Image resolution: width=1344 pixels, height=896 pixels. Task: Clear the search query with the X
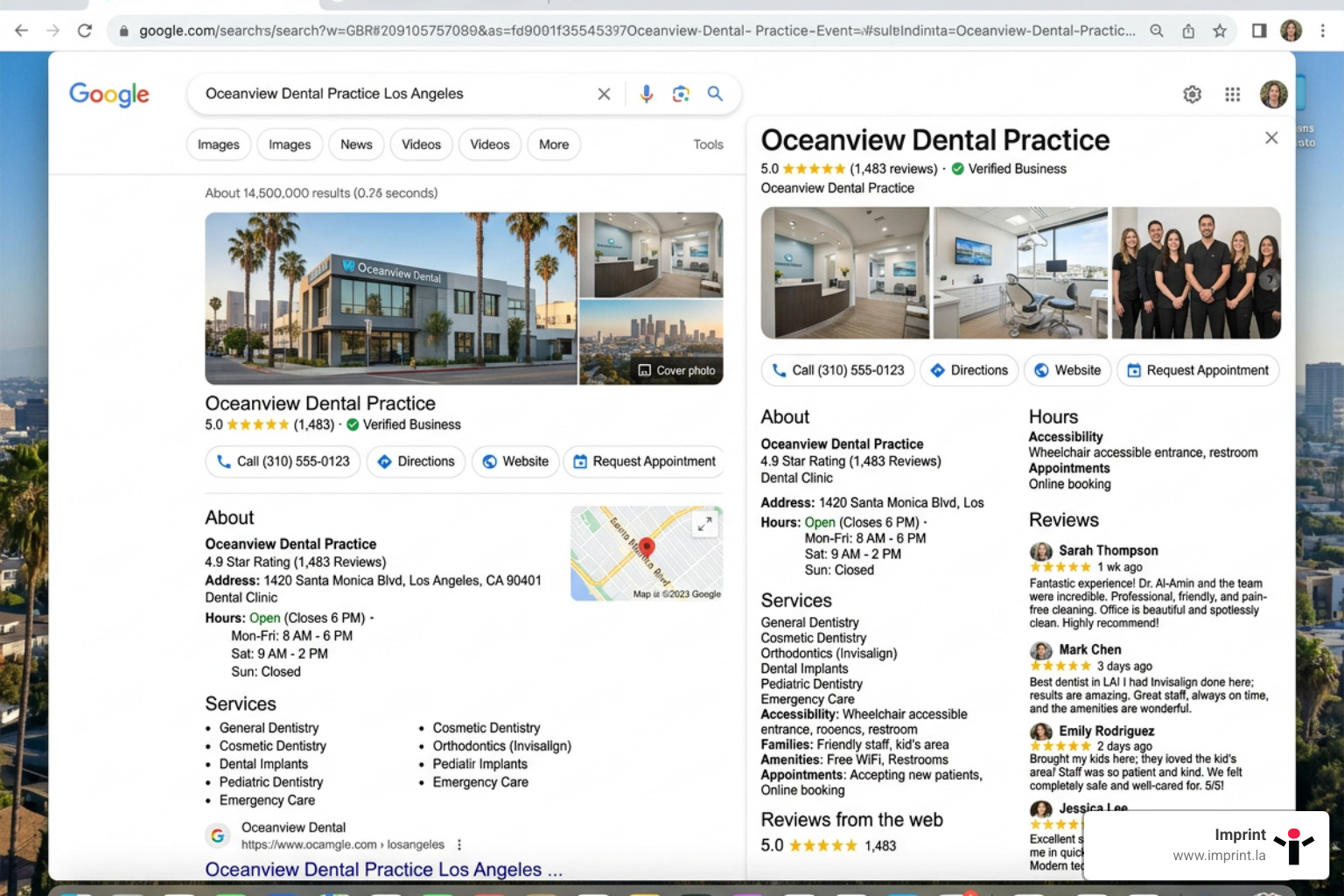(x=603, y=94)
